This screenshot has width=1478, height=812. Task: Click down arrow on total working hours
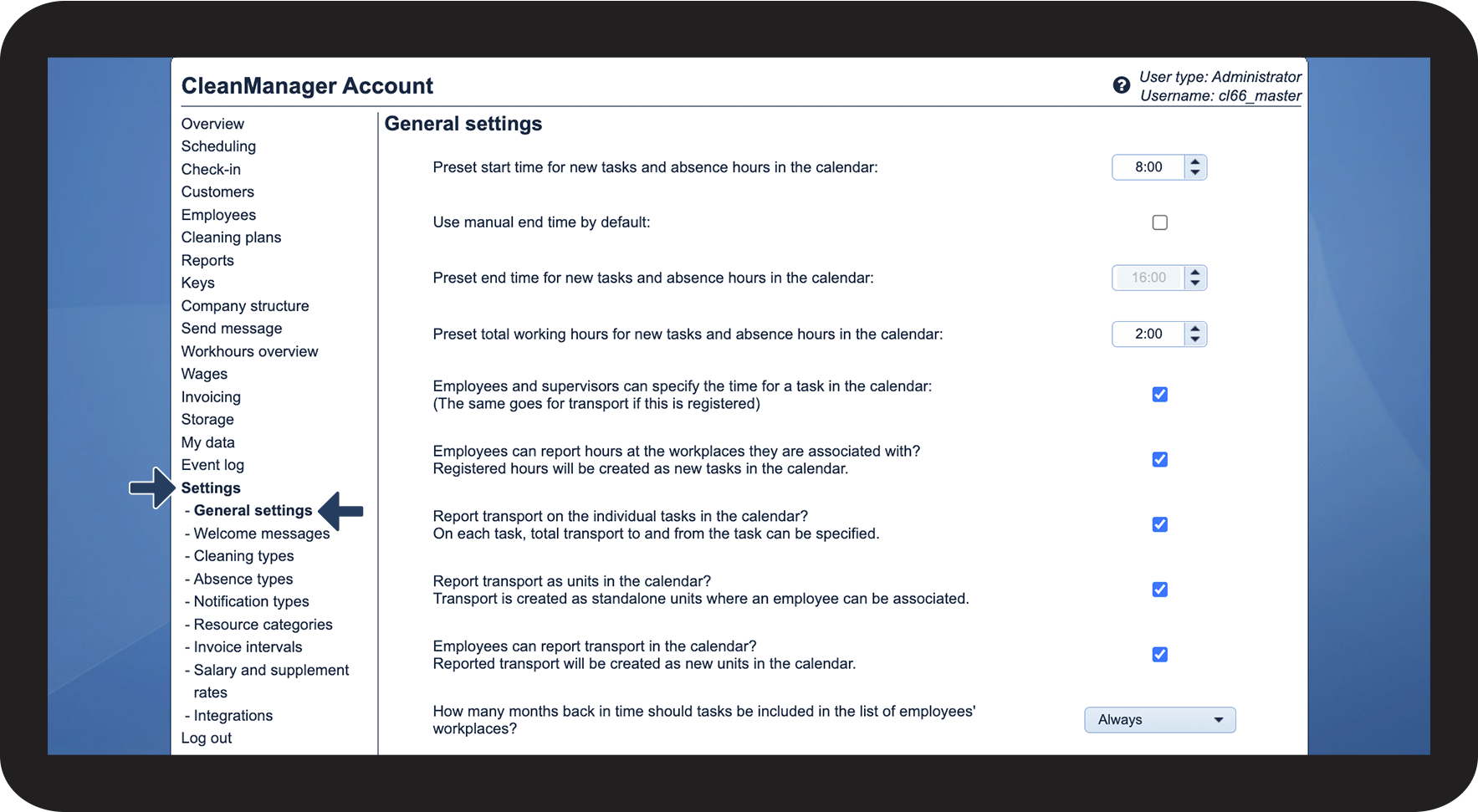coord(1195,340)
